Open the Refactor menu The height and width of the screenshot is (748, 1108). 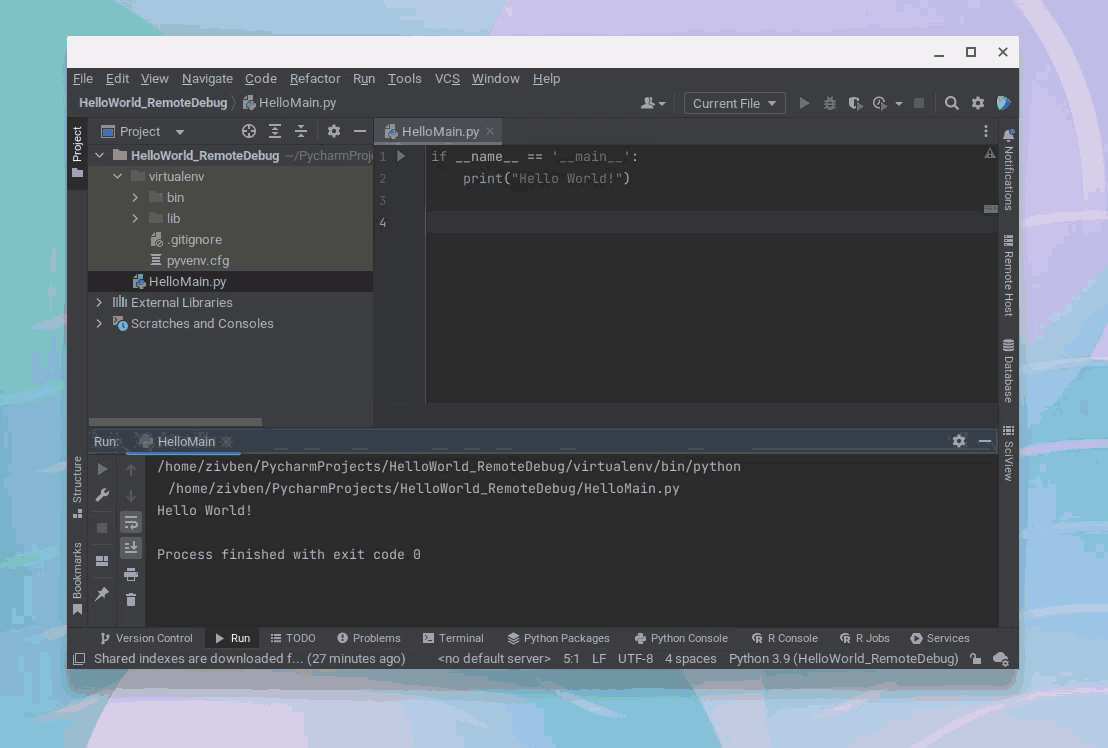[315, 78]
